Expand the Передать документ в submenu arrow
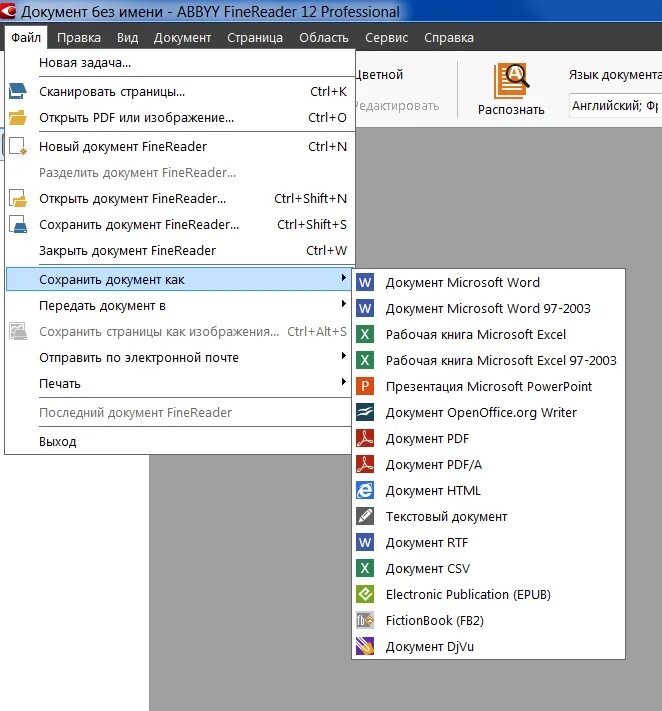This screenshot has width=662, height=711. (x=344, y=303)
